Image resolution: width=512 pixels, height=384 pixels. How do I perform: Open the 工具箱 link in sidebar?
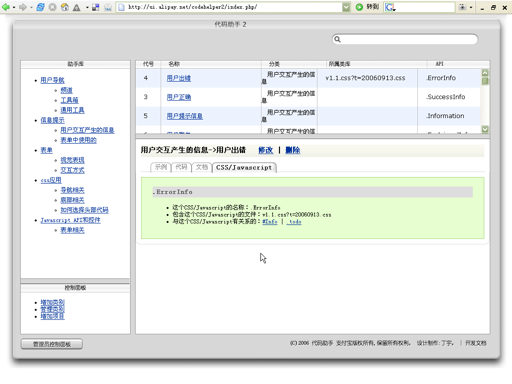[69, 100]
